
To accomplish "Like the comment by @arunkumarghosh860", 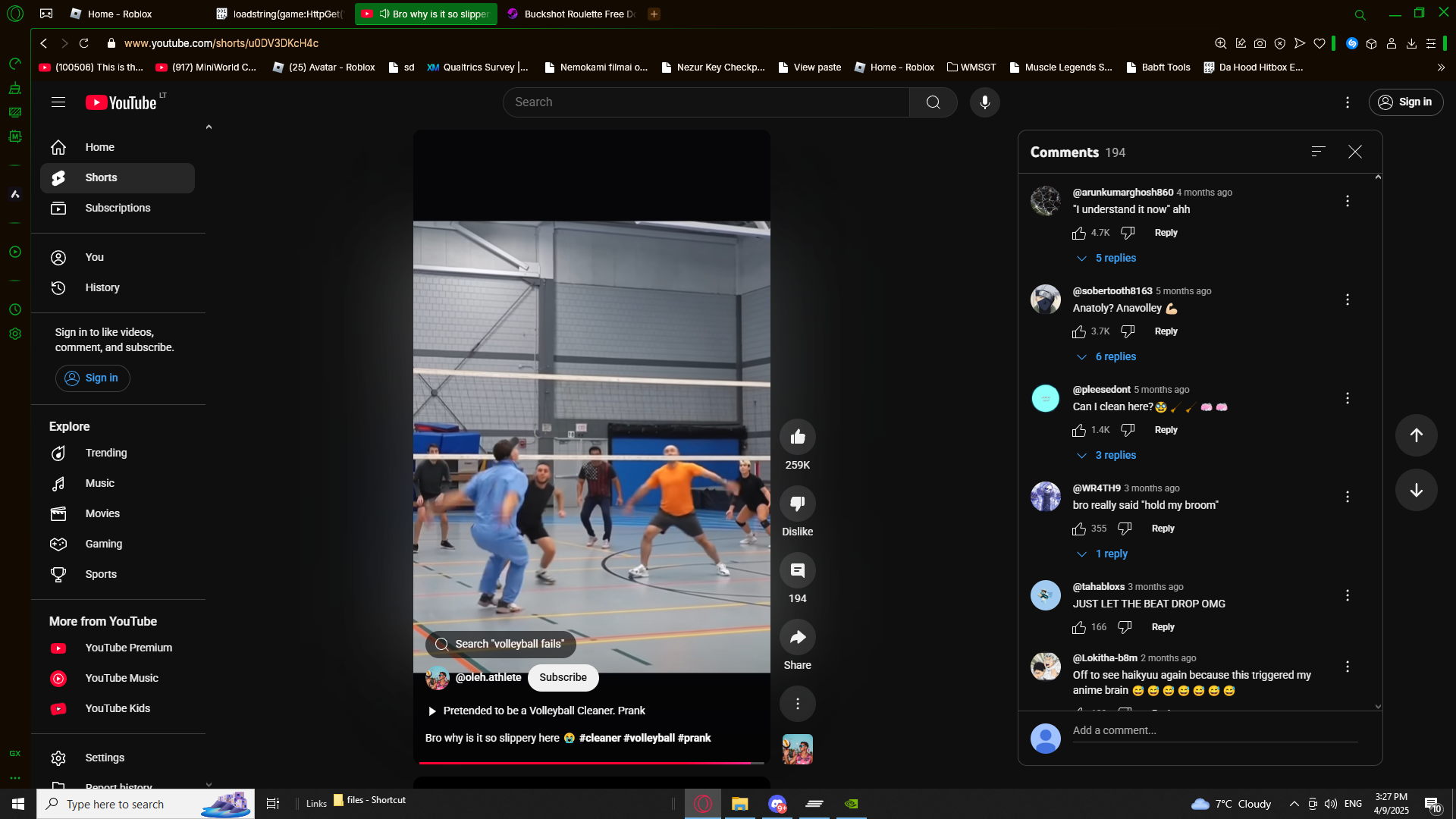I will [x=1078, y=233].
